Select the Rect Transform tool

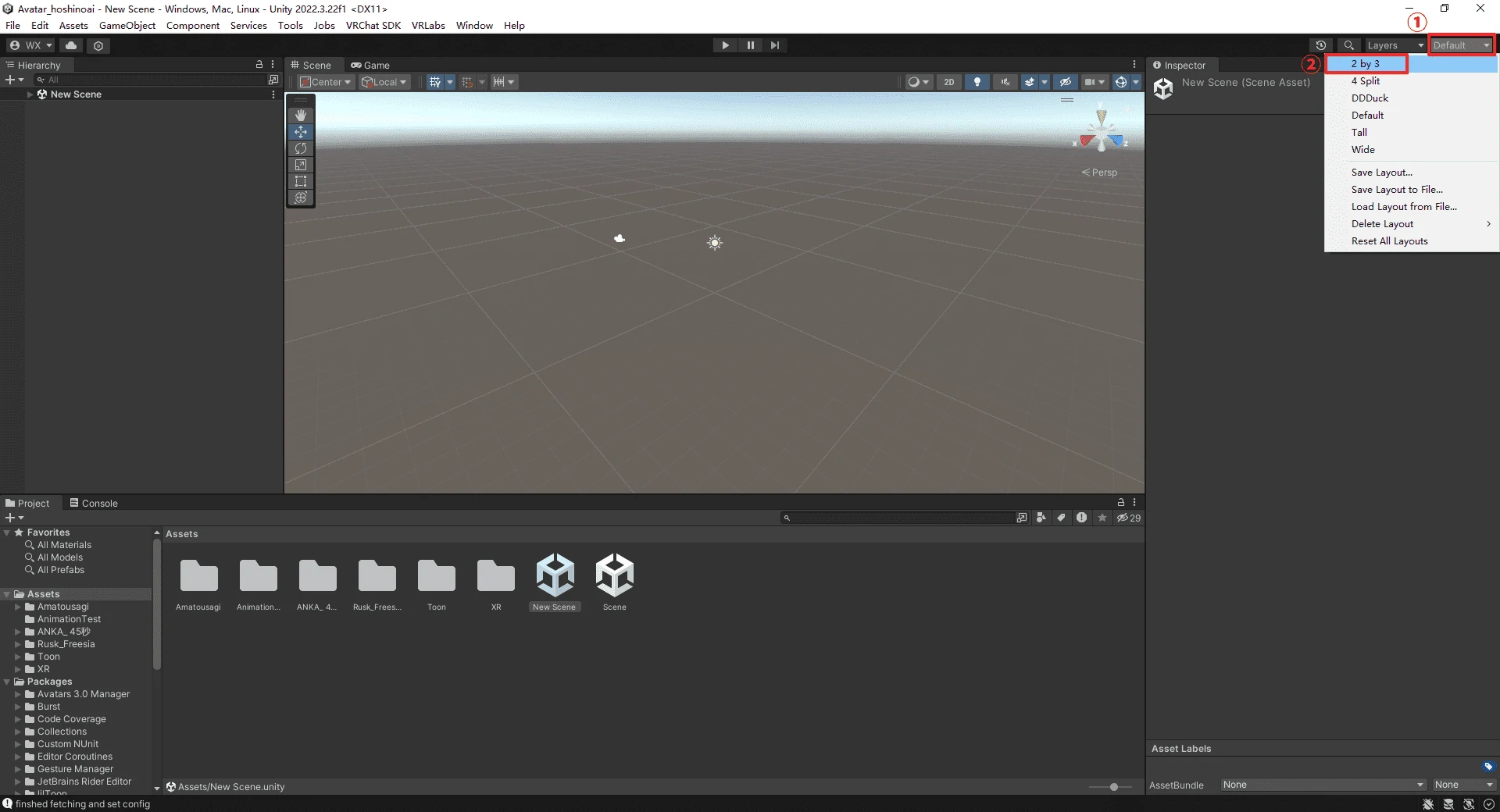tap(301, 181)
